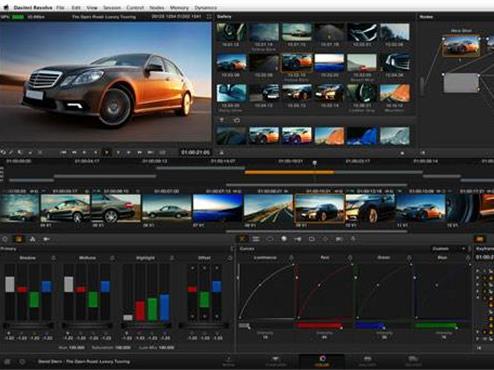Image resolution: width=494 pixels, height=370 pixels.
Task: Open the Qualifier palette icon beside Curves
Action: tap(256, 239)
